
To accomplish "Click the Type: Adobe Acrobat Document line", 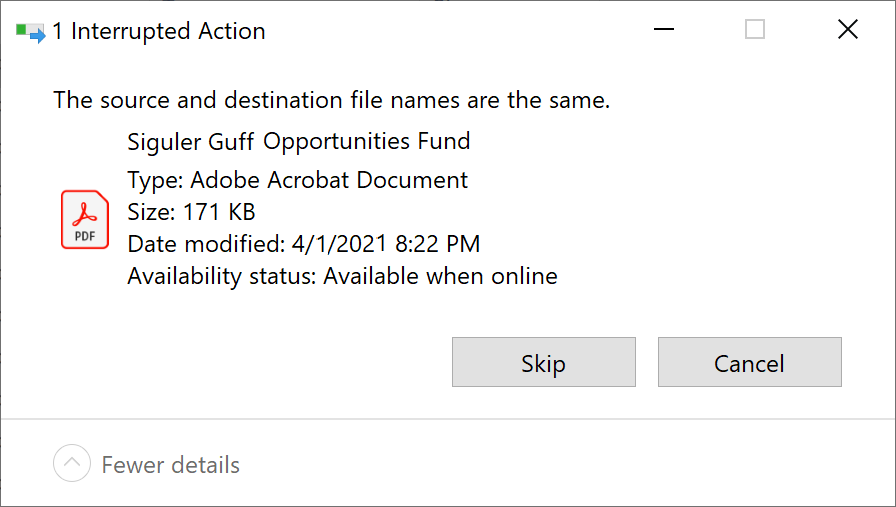I will pyautogui.click(x=297, y=180).
